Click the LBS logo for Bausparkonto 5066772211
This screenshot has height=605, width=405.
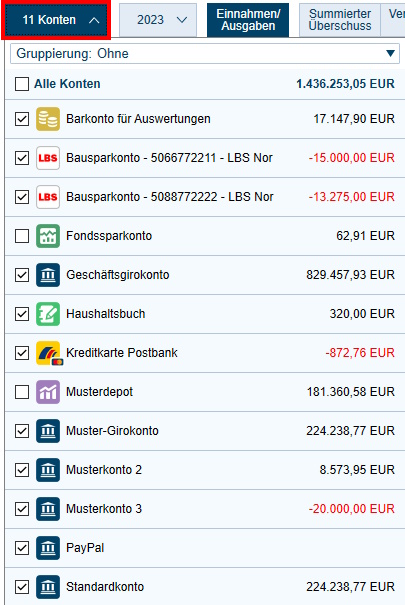click(48, 158)
